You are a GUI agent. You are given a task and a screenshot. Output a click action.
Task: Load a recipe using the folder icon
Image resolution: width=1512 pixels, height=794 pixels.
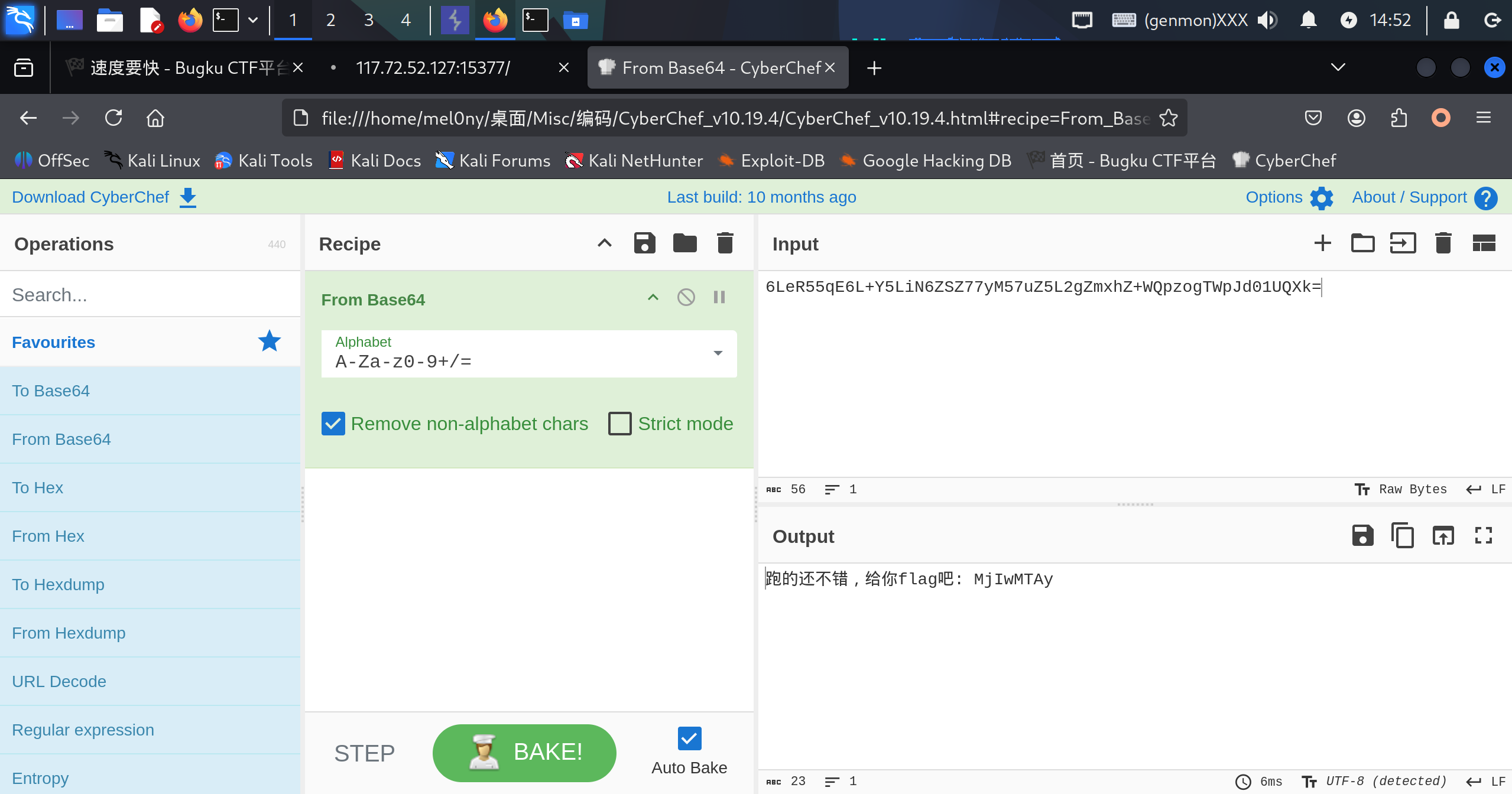684,243
